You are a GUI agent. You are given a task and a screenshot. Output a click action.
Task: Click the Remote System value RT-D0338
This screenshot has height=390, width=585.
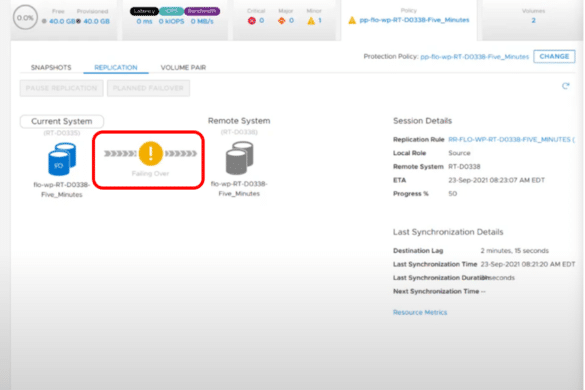[464, 166]
